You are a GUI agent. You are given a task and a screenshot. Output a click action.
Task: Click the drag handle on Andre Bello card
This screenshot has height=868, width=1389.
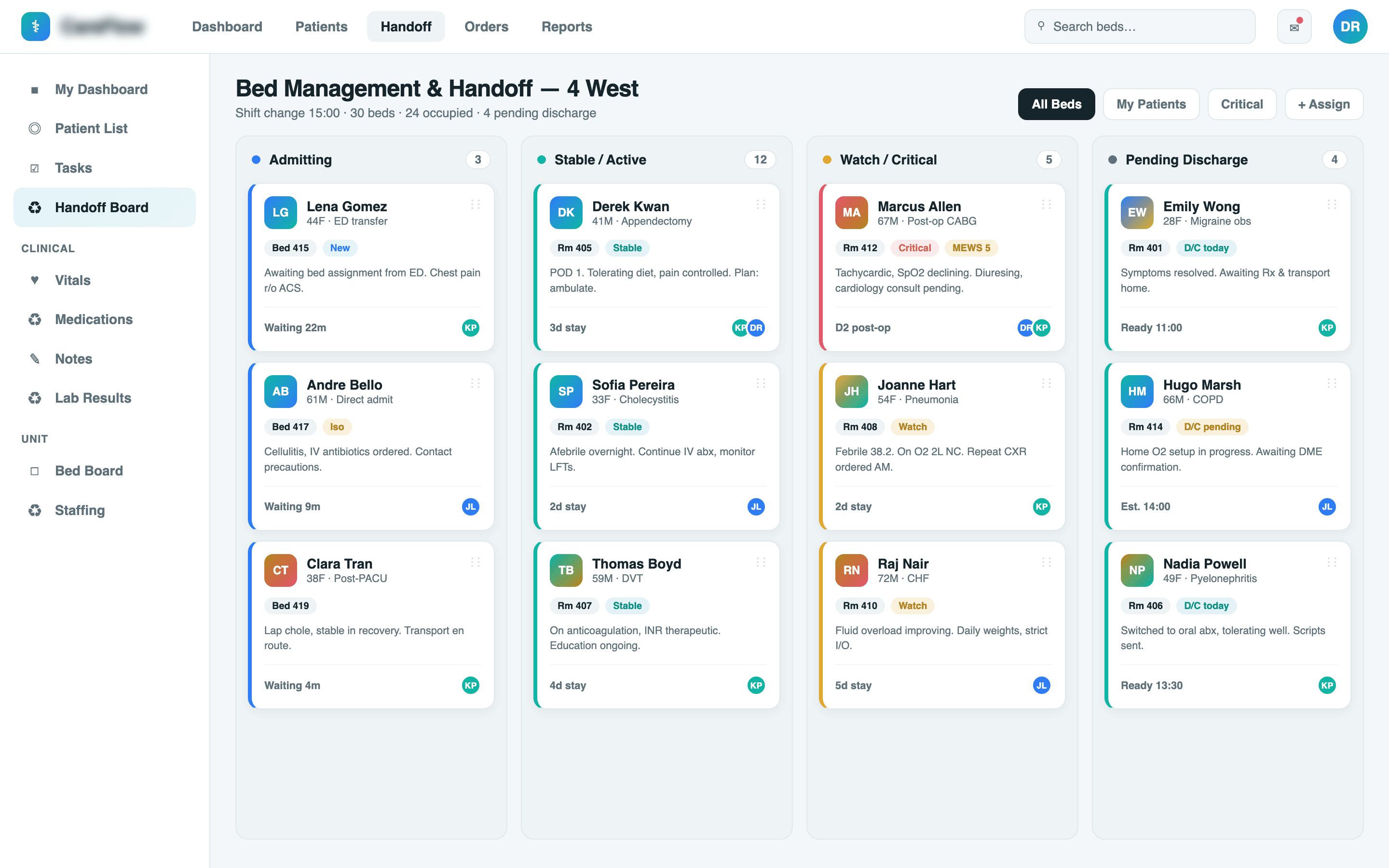point(475,383)
